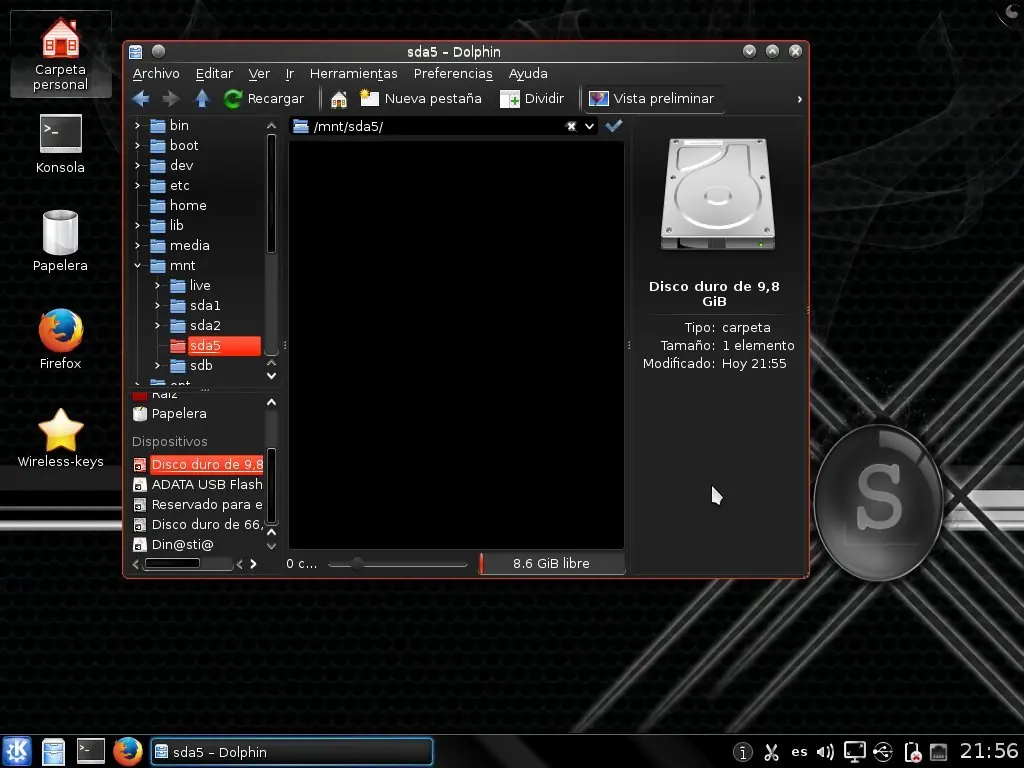Open the KDE application launcher
The width and height of the screenshot is (1024, 768).
(16, 752)
